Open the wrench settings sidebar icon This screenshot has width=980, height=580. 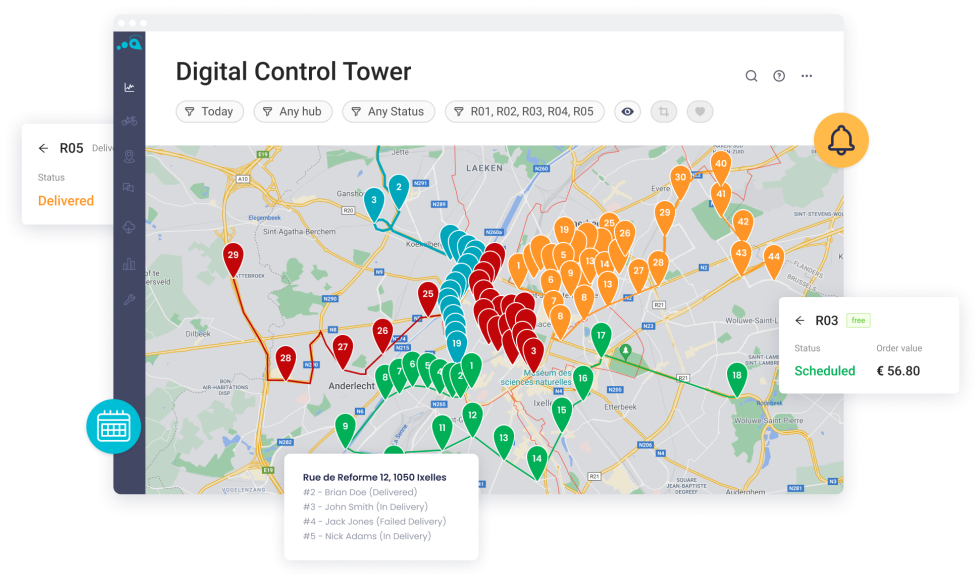pyautogui.click(x=129, y=300)
